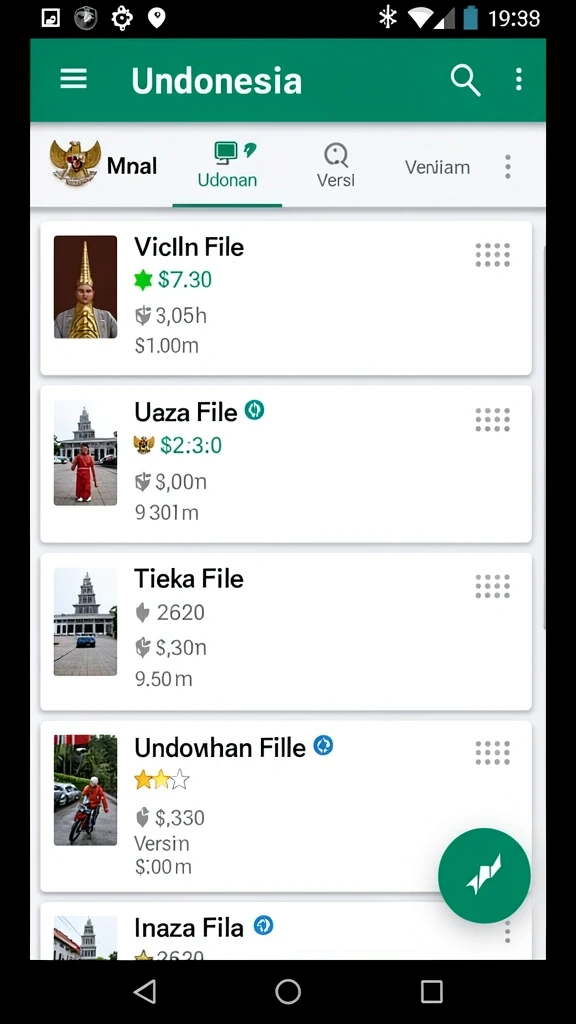Tap the green floating action button
This screenshot has width=576, height=1024.
(x=484, y=875)
